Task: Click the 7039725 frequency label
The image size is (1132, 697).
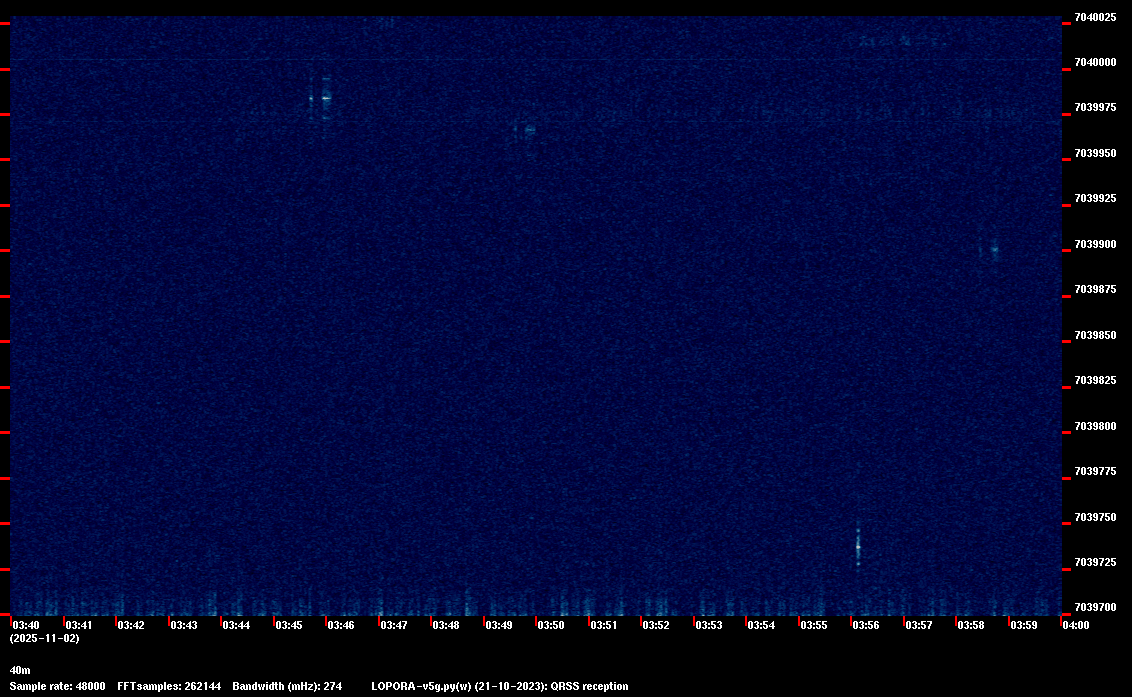Action: point(1095,563)
